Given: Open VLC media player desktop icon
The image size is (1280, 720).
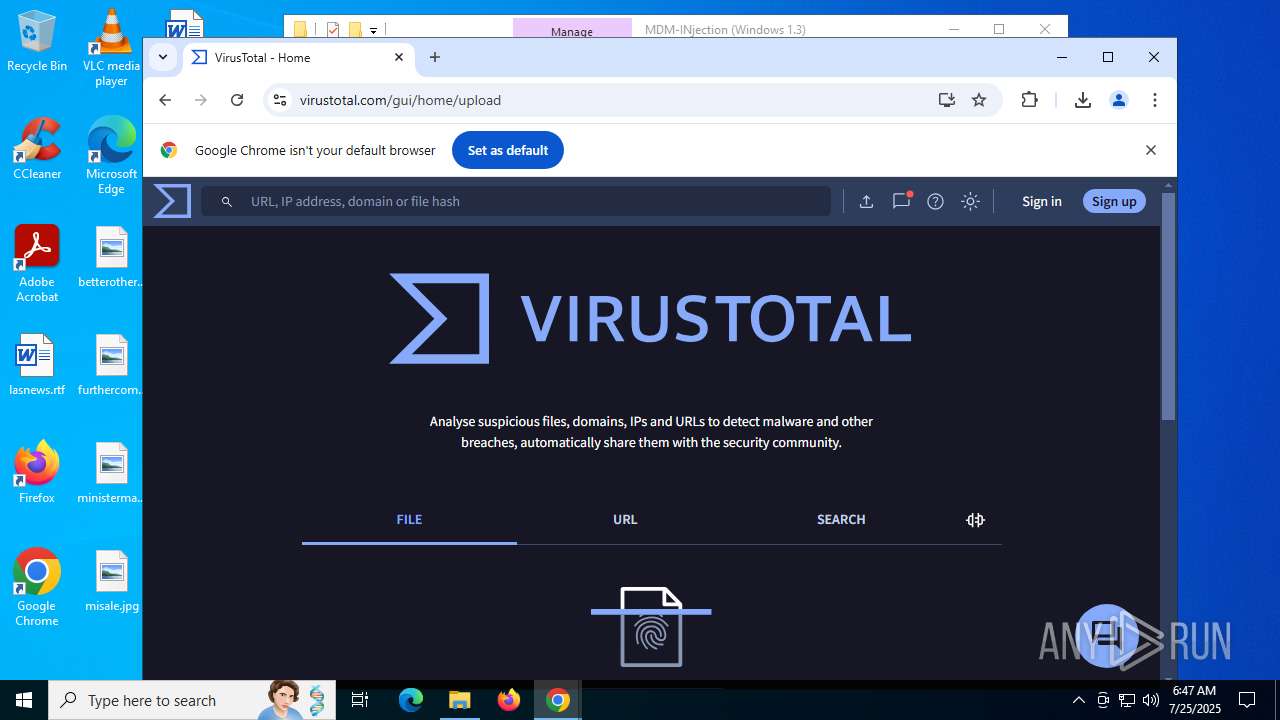Looking at the screenshot, I should point(111,47).
